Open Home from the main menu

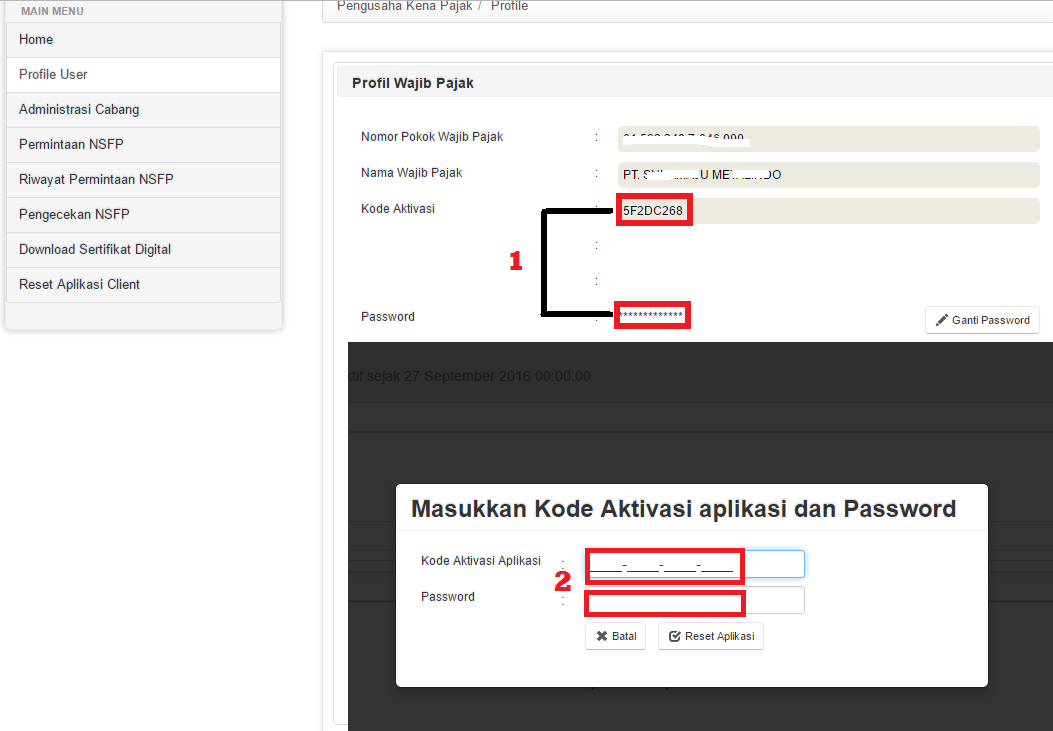pyautogui.click(x=36, y=39)
